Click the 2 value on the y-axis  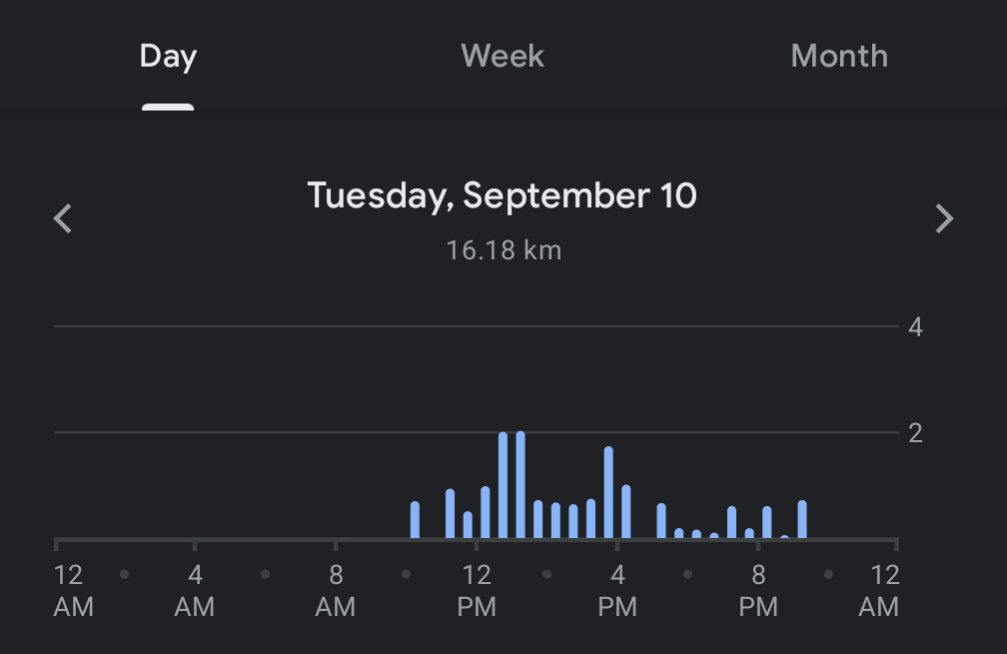(x=915, y=433)
